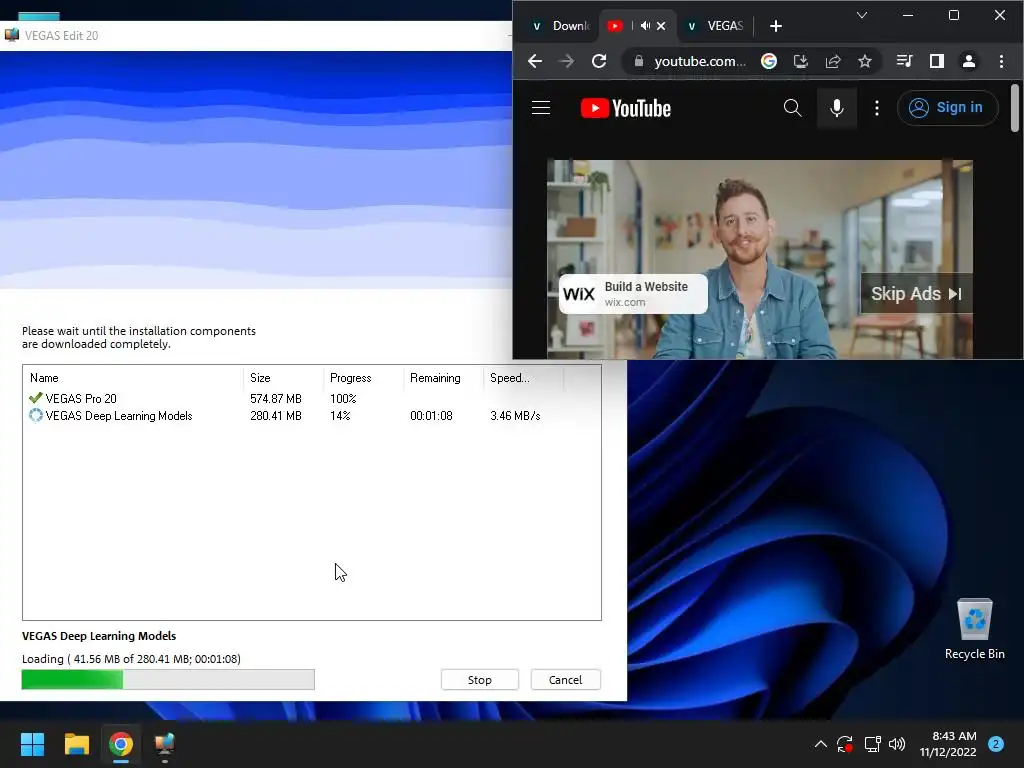The height and width of the screenshot is (768, 1024).
Task: Open the Windows Start menu
Action: [x=32, y=744]
